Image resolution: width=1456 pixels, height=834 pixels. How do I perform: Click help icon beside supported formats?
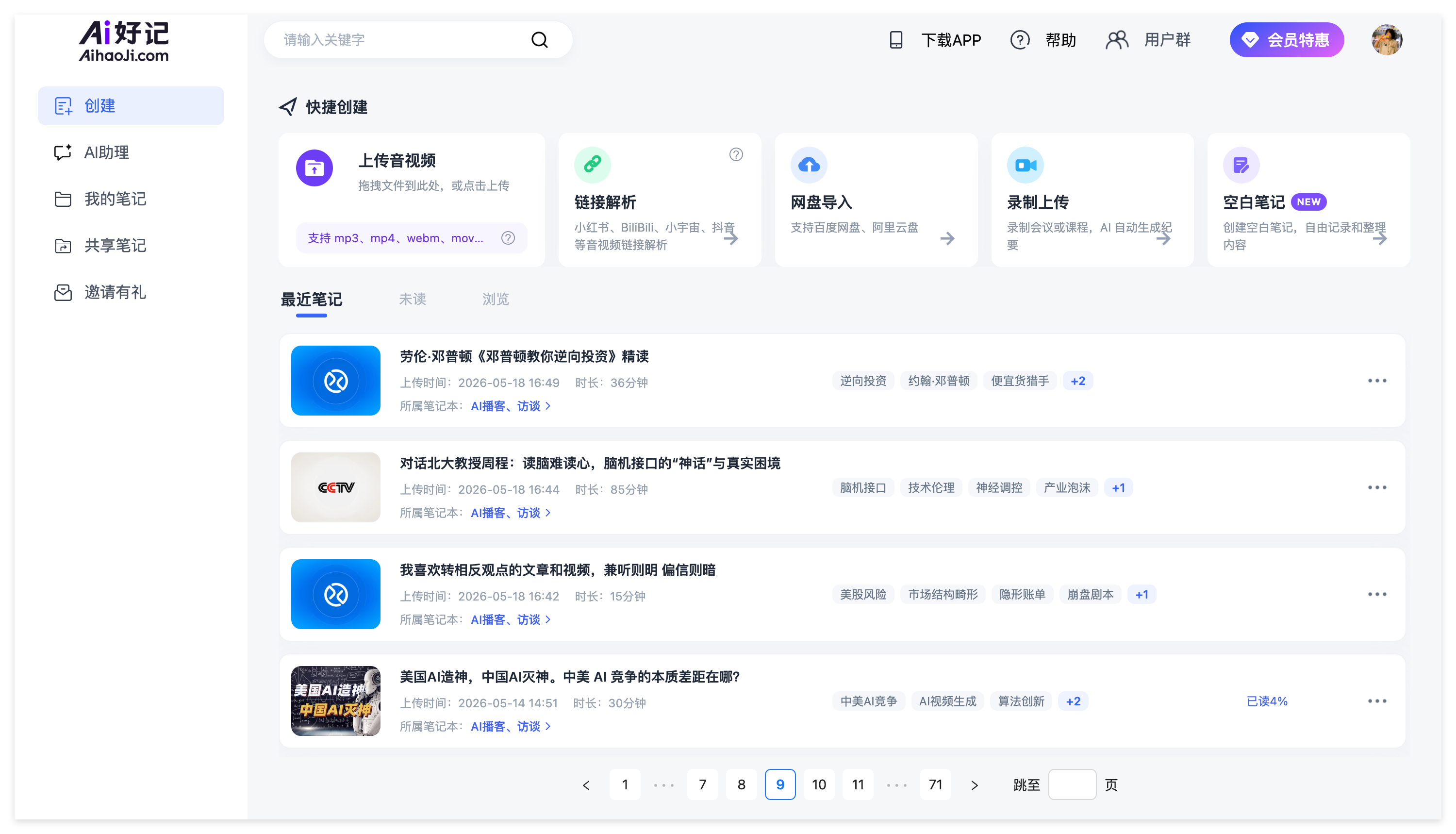pos(508,238)
